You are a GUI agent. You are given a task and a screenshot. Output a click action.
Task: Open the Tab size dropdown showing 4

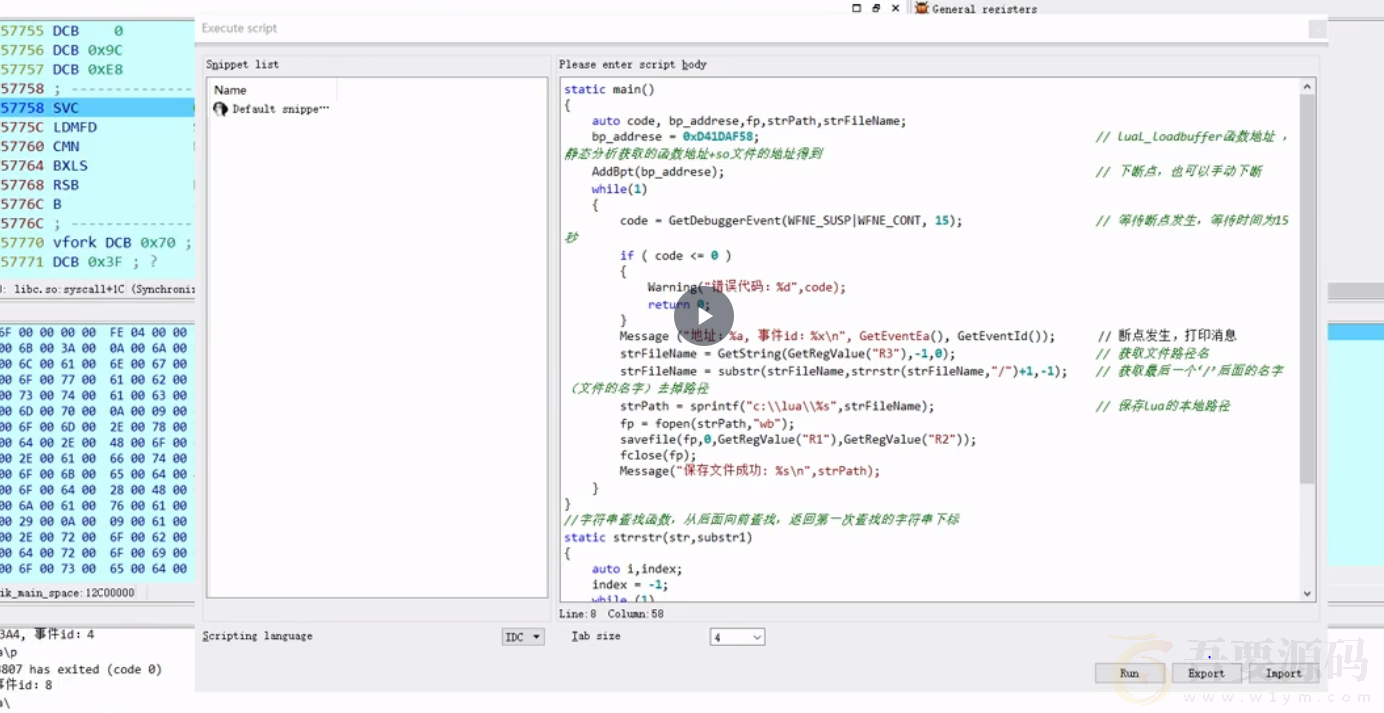(x=737, y=637)
